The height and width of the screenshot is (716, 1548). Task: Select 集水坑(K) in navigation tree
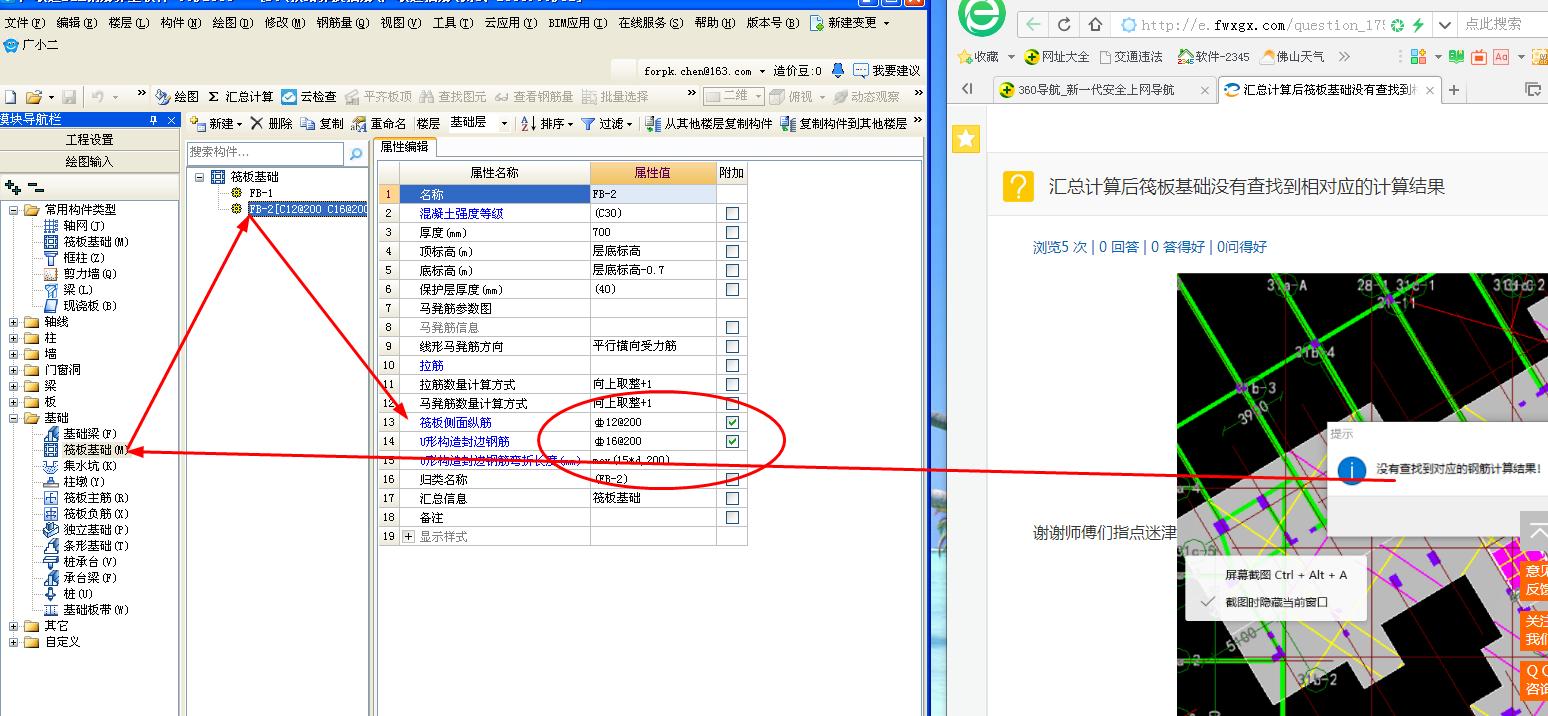point(89,466)
